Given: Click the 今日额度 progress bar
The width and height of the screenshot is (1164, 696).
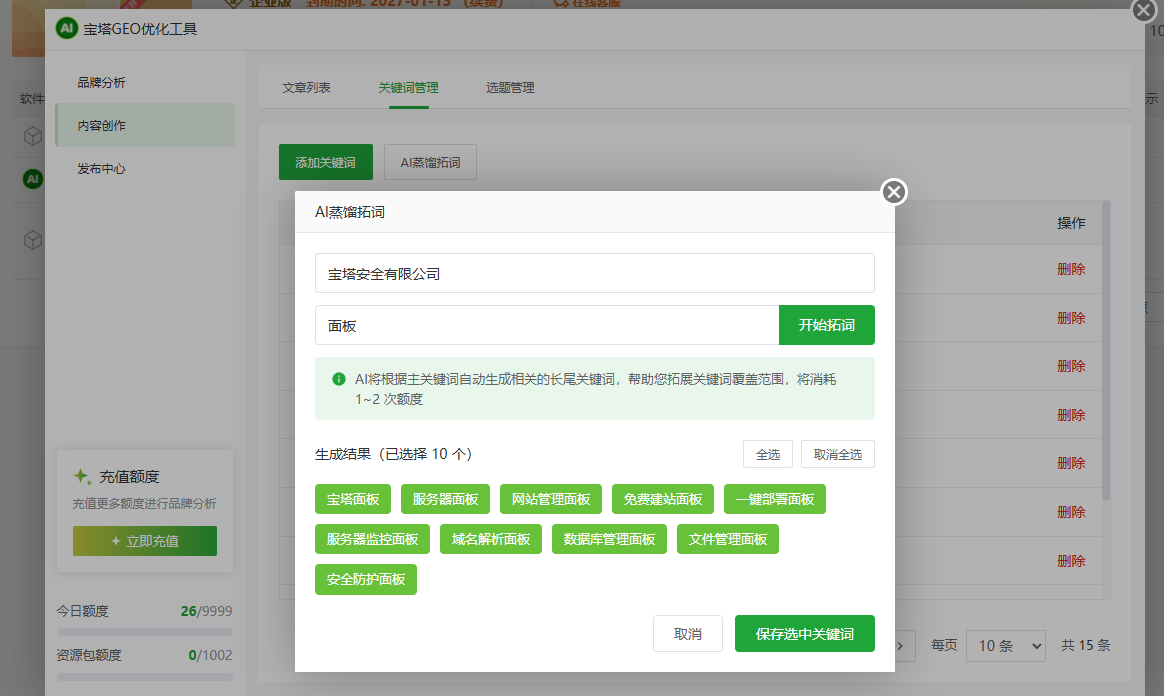Looking at the screenshot, I should coord(144,630).
